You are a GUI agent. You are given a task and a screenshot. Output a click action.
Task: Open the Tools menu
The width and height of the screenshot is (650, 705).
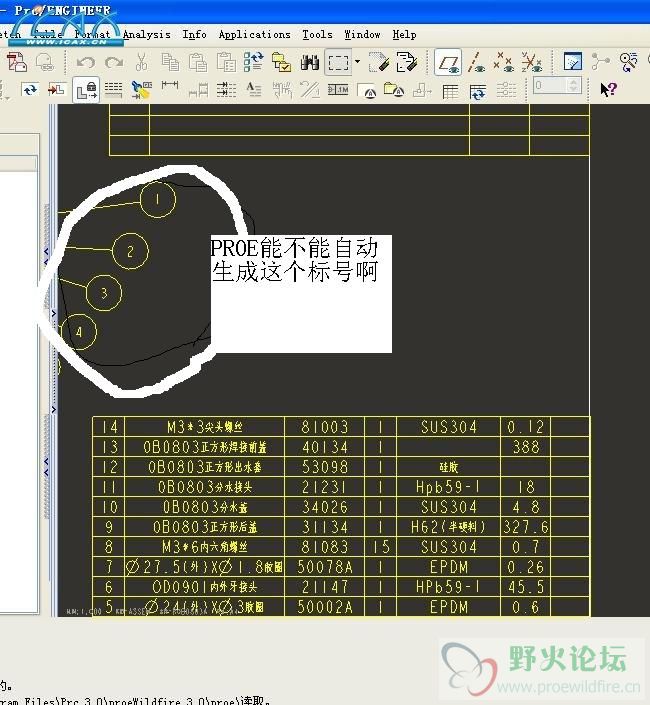coord(317,35)
